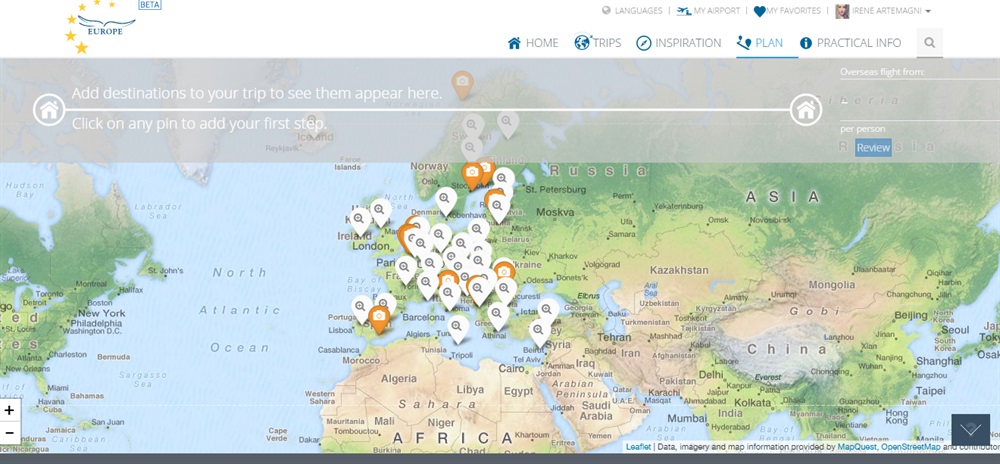Select the BETA badge beside logo
Viewport: 1000px width, 464px height.
pyautogui.click(x=150, y=4)
